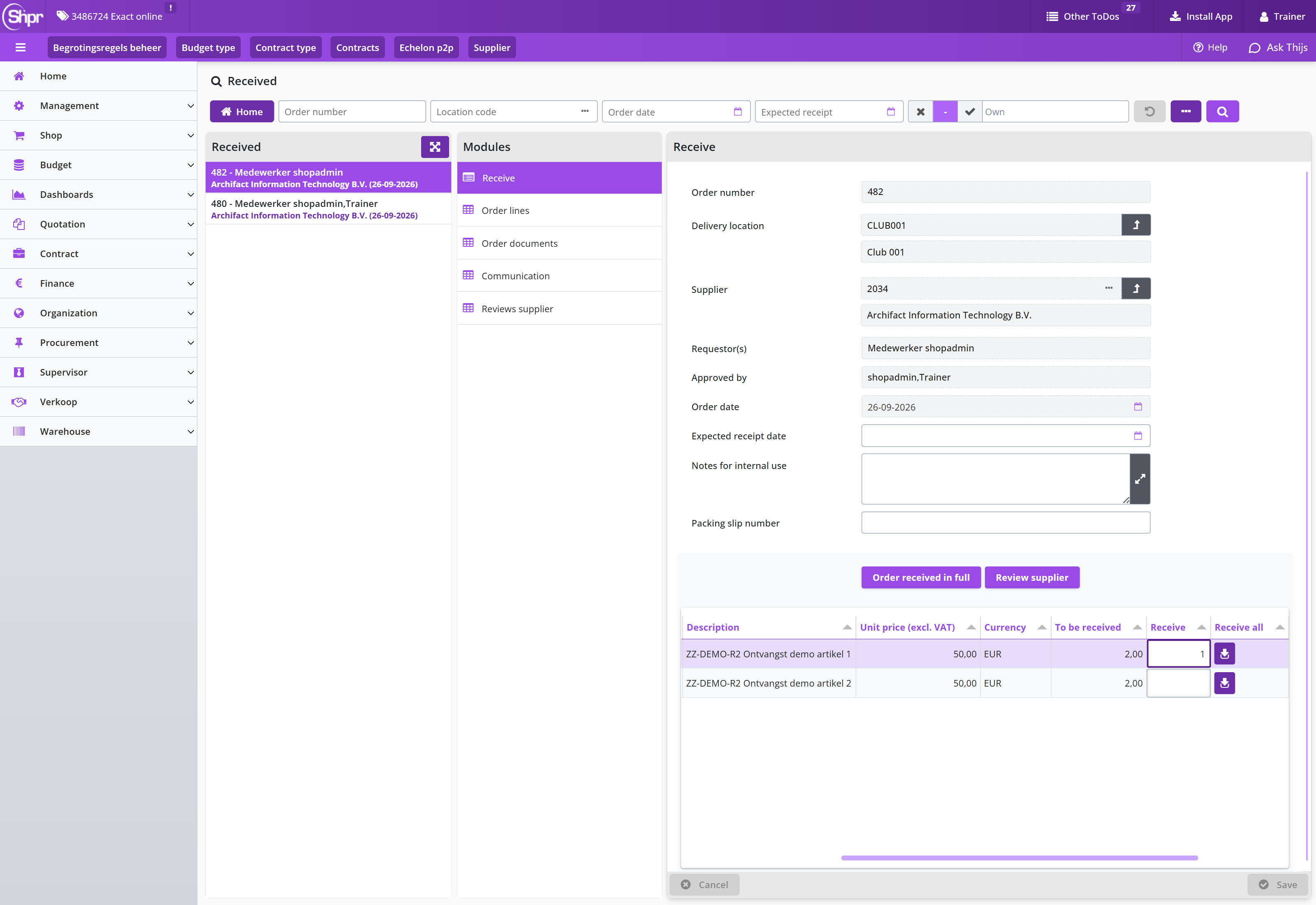Open the Contracts shortcut
Viewport: 1316px width, 905px height.
coord(357,48)
